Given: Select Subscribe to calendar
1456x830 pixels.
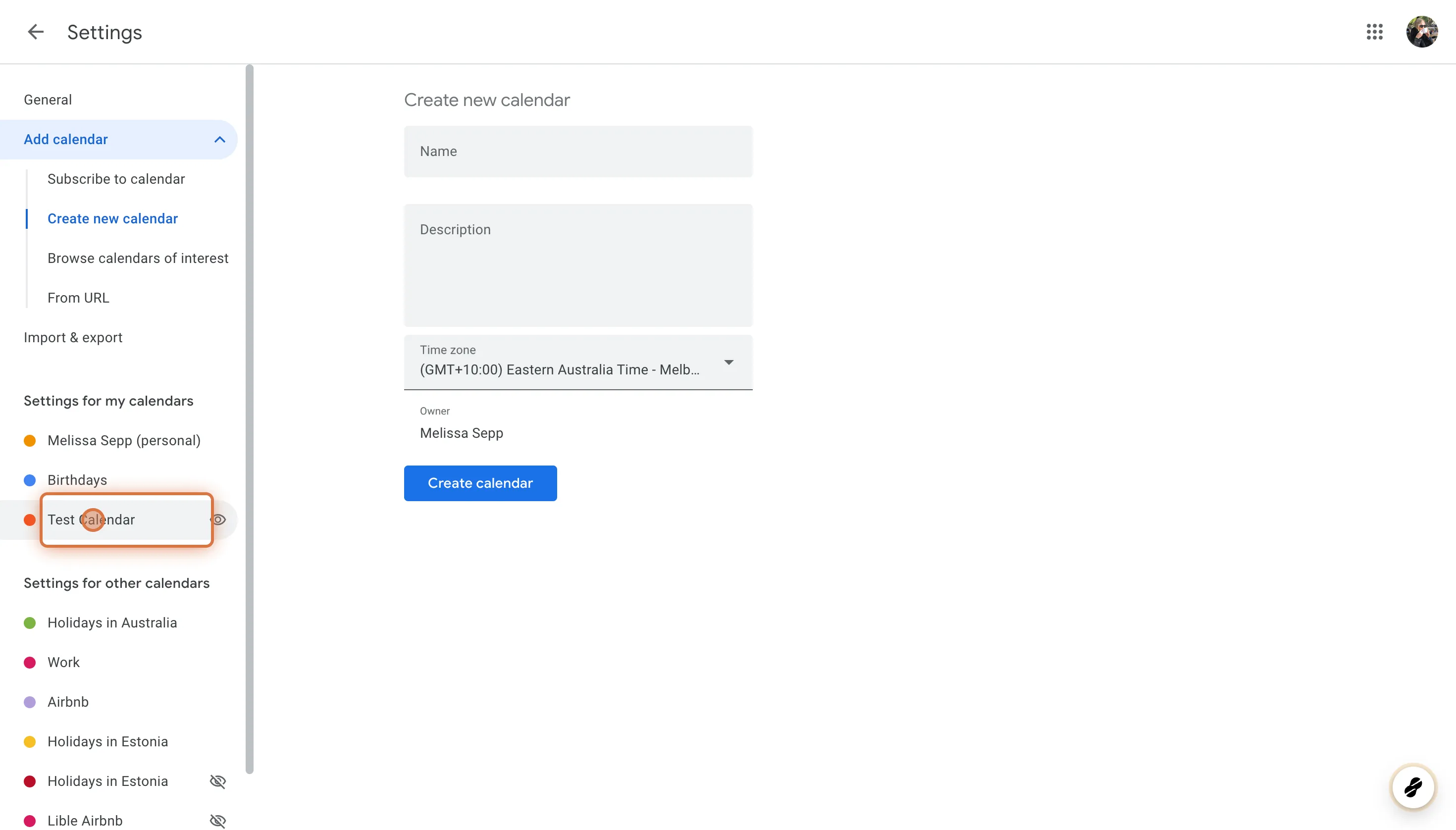Looking at the screenshot, I should pos(116,179).
